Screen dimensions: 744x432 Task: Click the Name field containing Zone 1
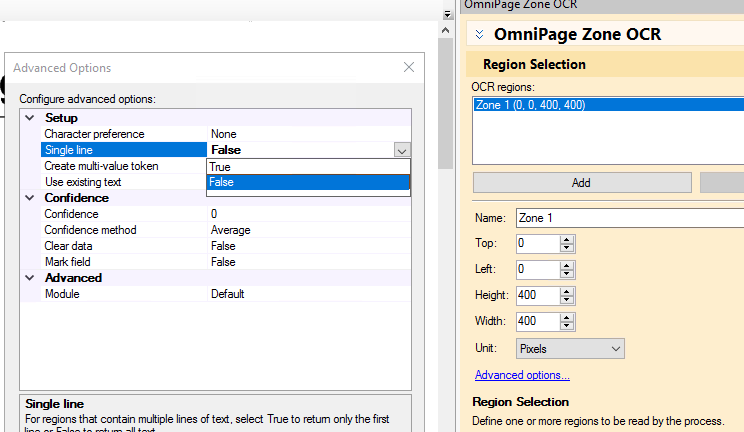(630, 218)
